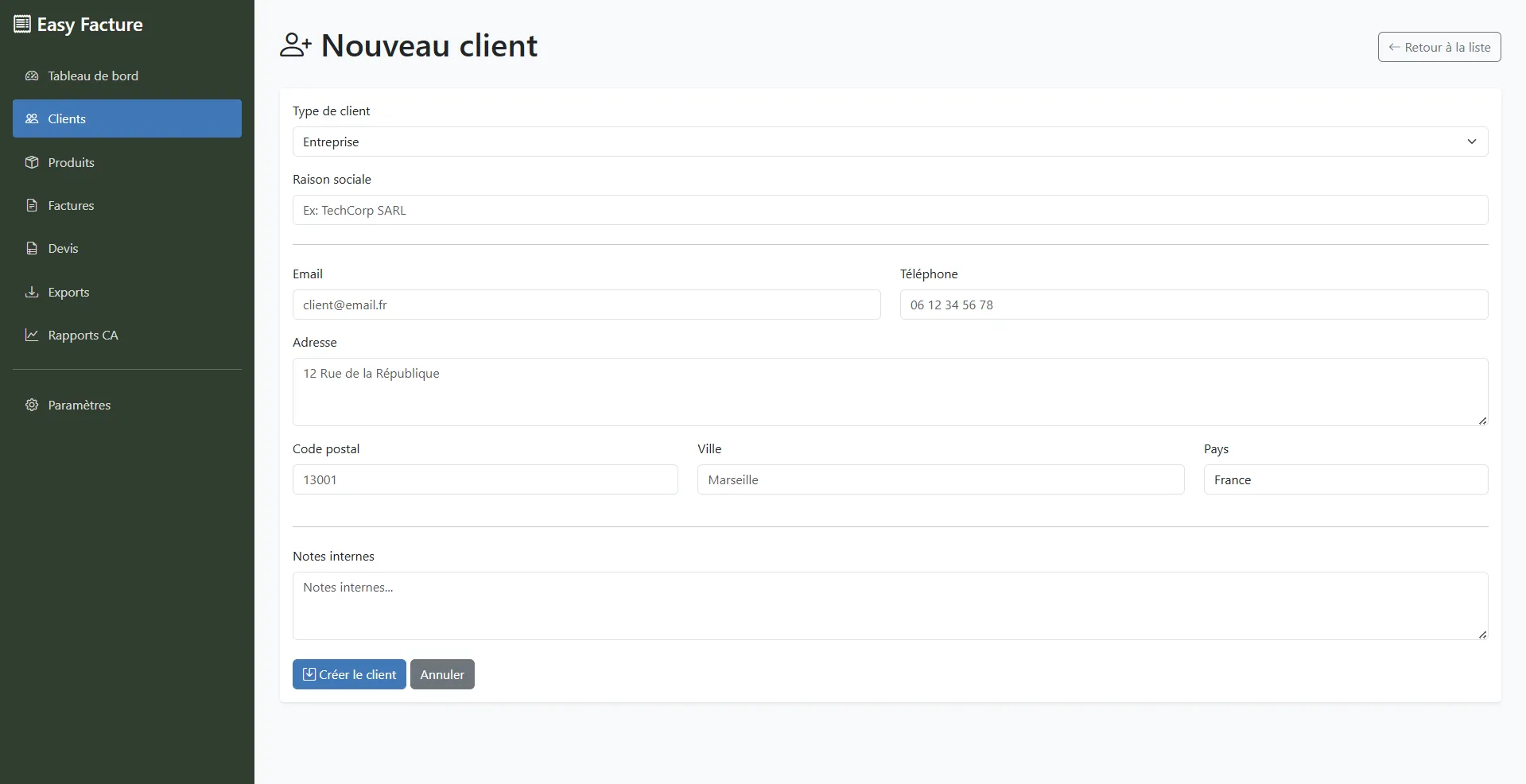Open Exports via the download icon
Viewport: 1526px width, 784px height.
pos(32,292)
